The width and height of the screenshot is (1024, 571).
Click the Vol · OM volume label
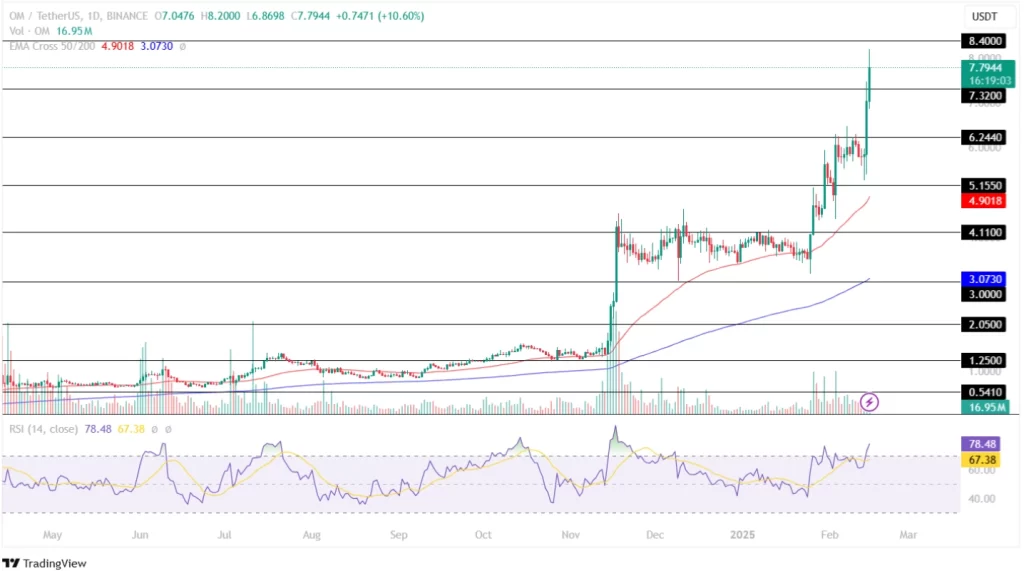[29, 31]
